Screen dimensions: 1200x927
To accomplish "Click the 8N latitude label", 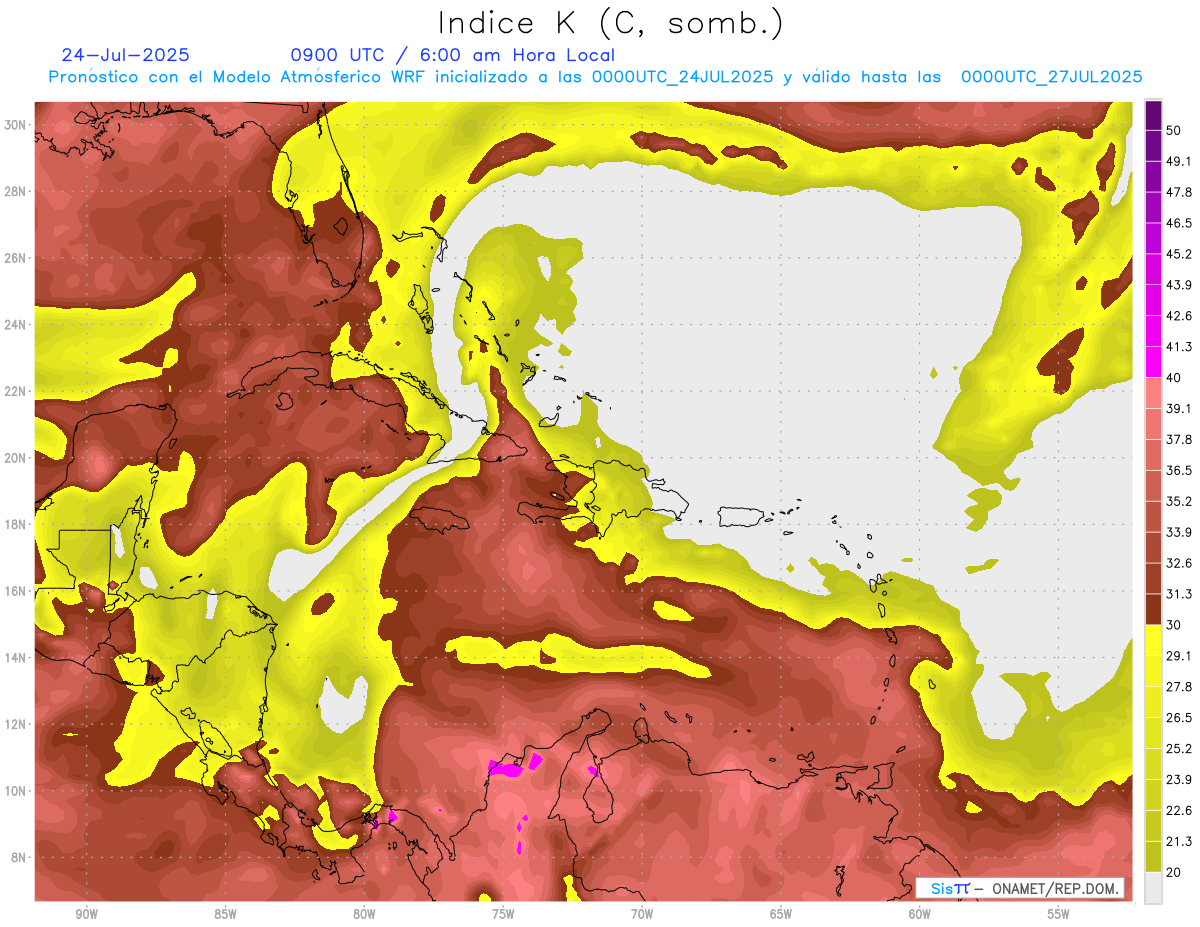I will 18,857.
